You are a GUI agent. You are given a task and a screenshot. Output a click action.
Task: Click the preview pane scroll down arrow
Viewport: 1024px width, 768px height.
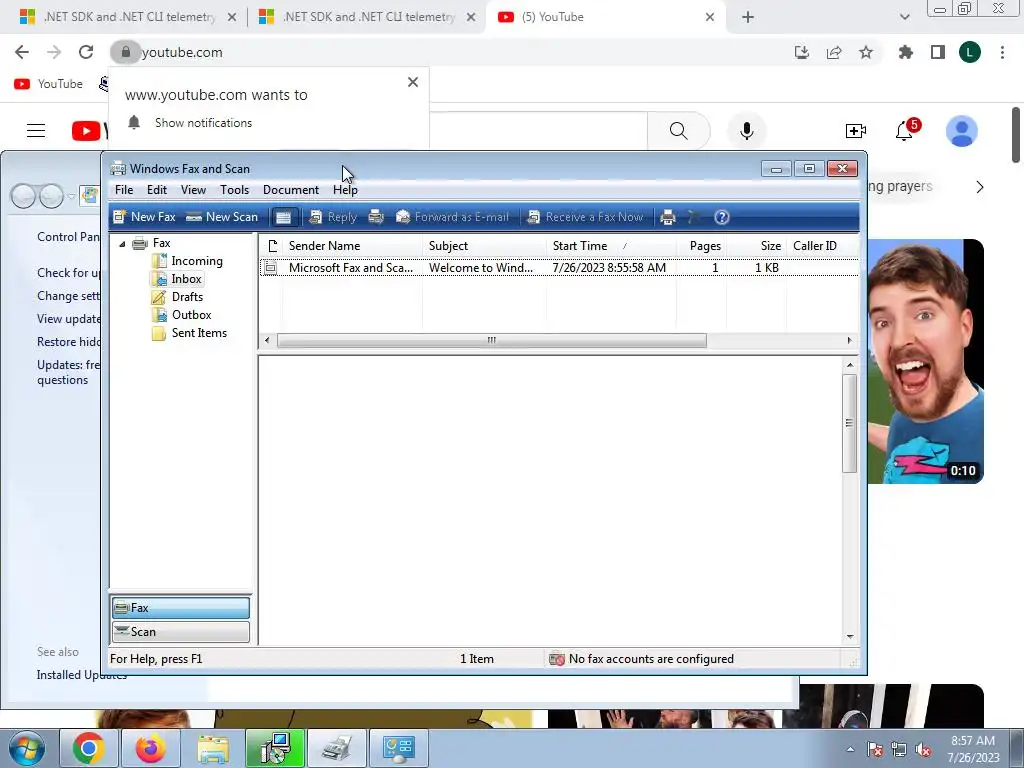tap(850, 636)
